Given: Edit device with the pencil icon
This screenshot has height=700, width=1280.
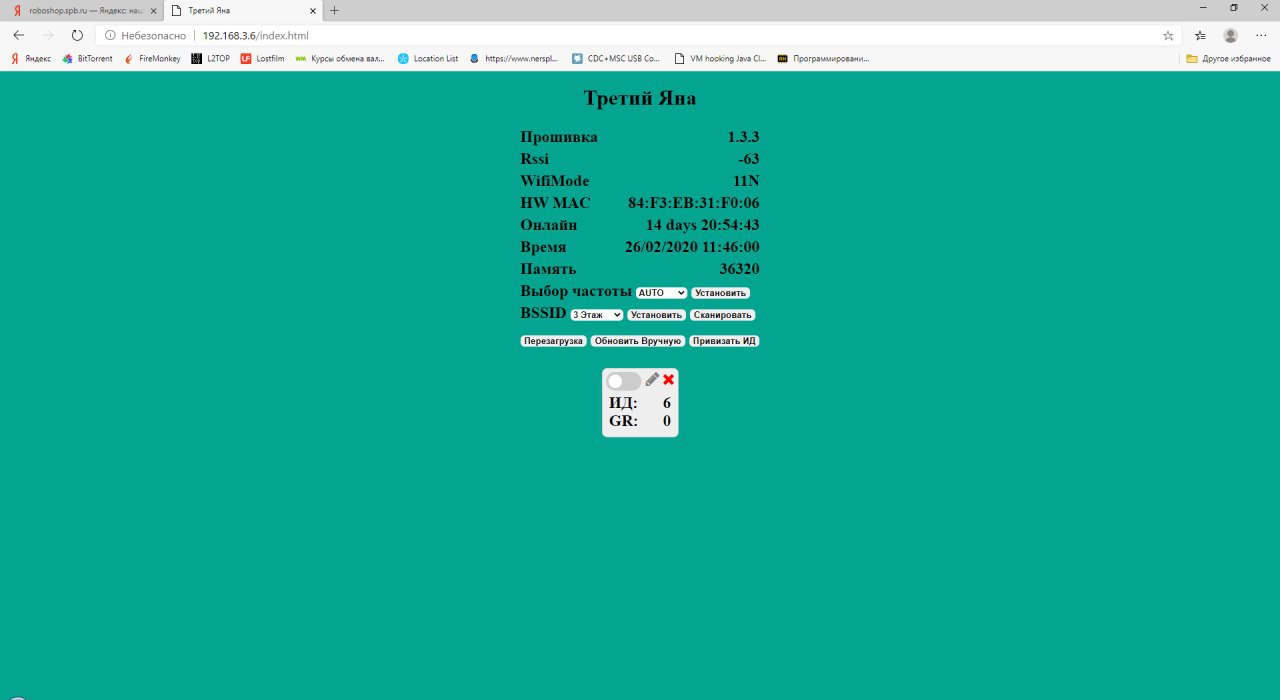Looking at the screenshot, I should [652, 380].
